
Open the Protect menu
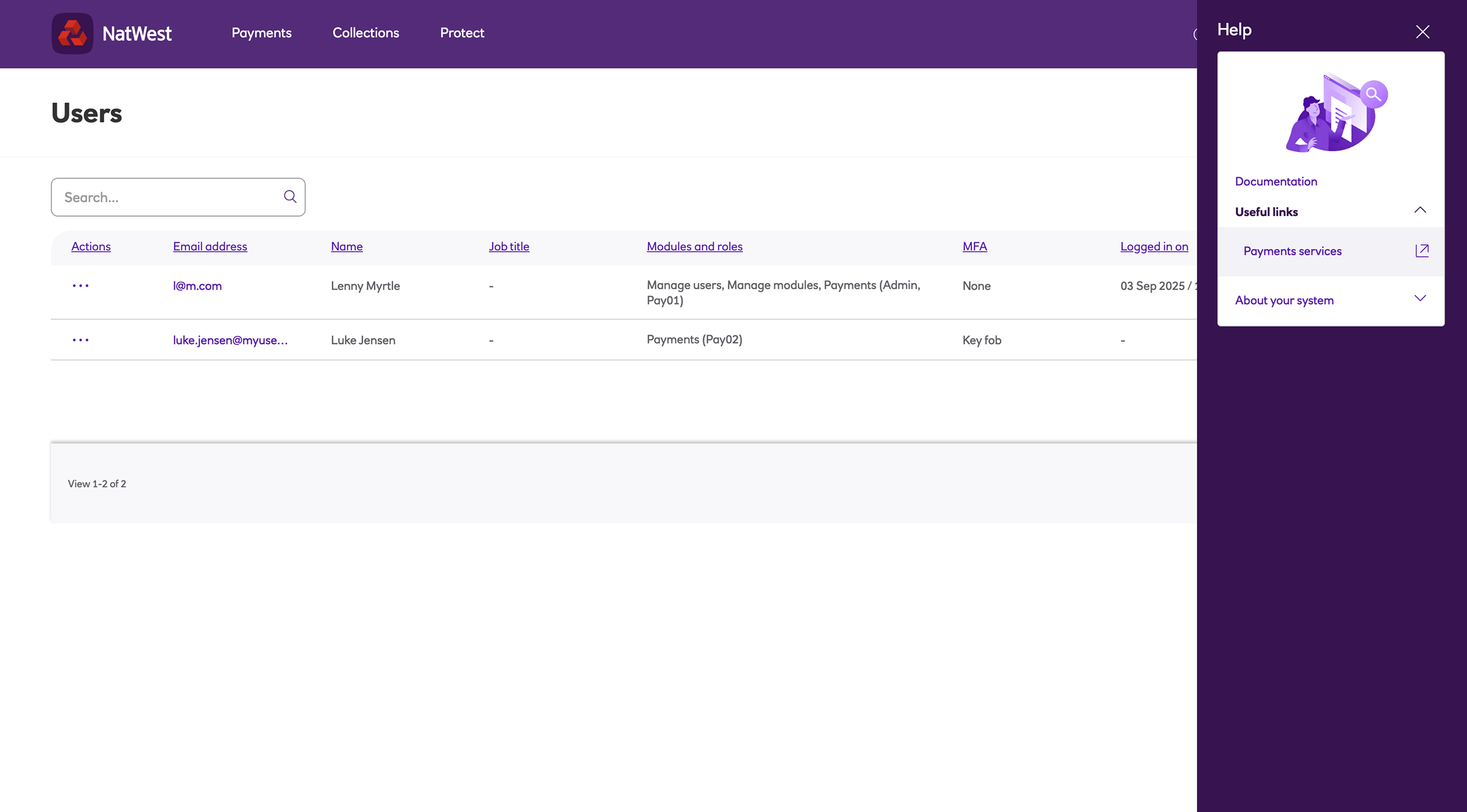[x=462, y=33]
